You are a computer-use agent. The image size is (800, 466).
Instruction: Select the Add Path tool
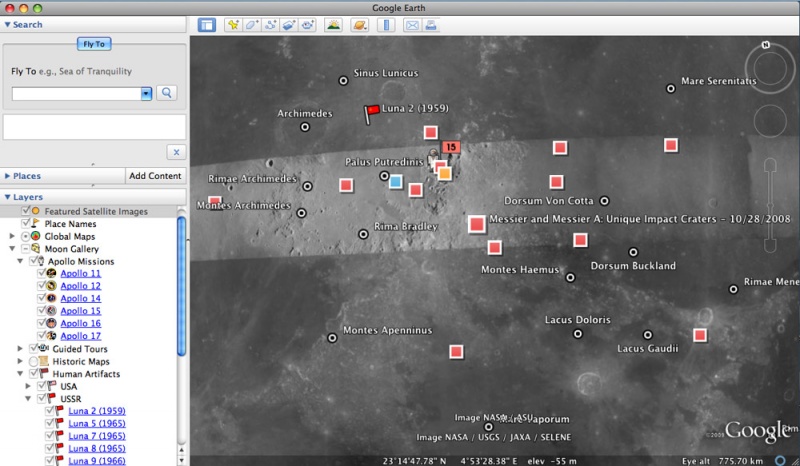pyautogui.click(x=270, y=25)
